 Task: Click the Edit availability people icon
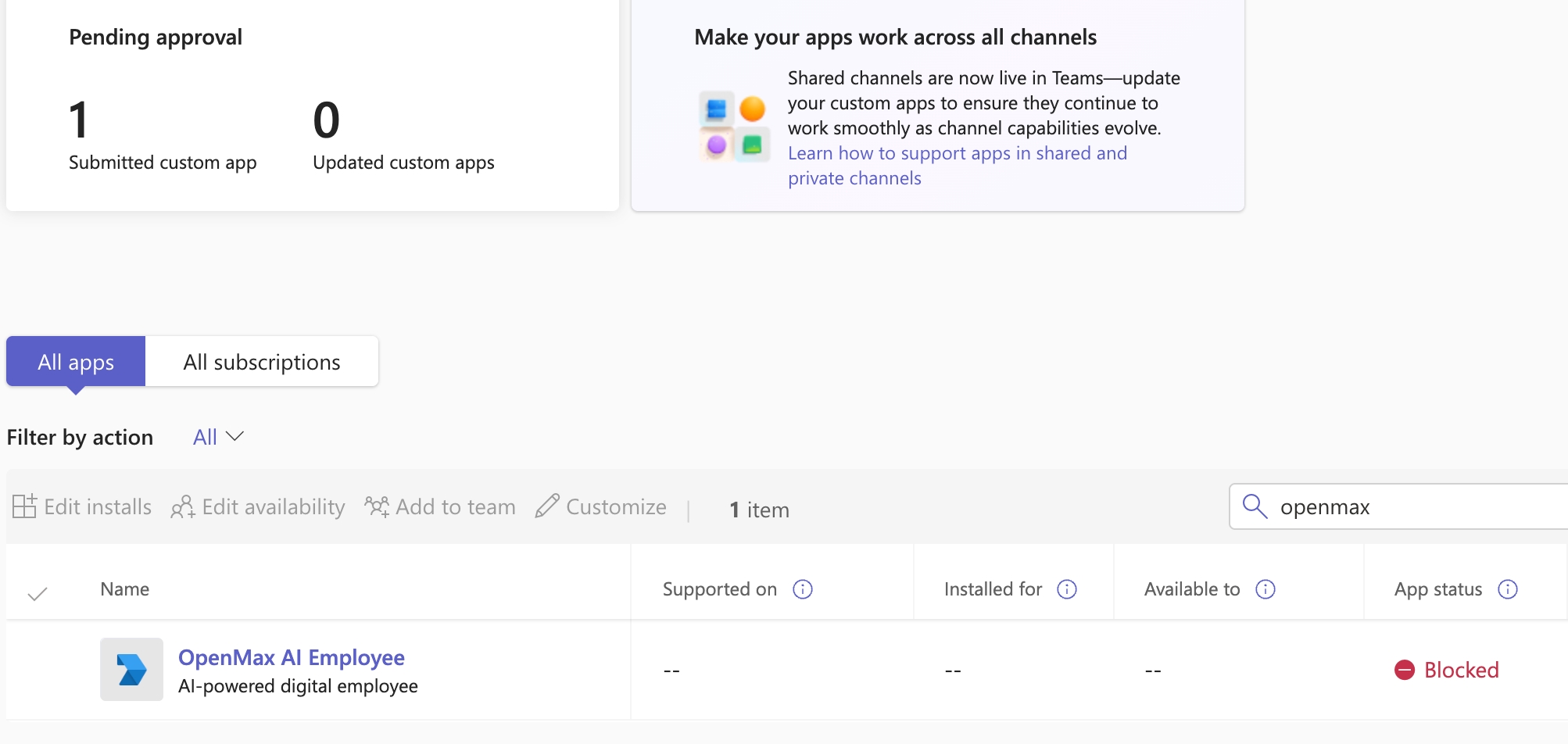point(183,507)
